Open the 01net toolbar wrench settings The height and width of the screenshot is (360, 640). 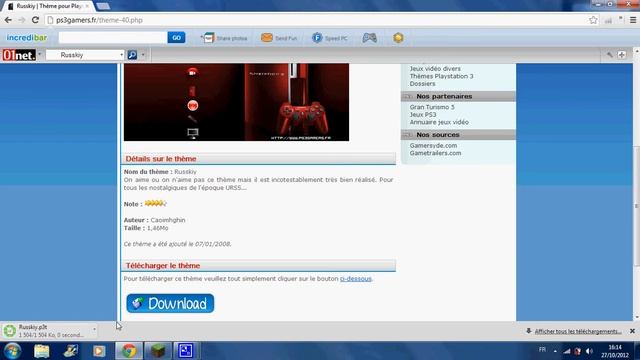pyautogui.click(x=609, y=55)
